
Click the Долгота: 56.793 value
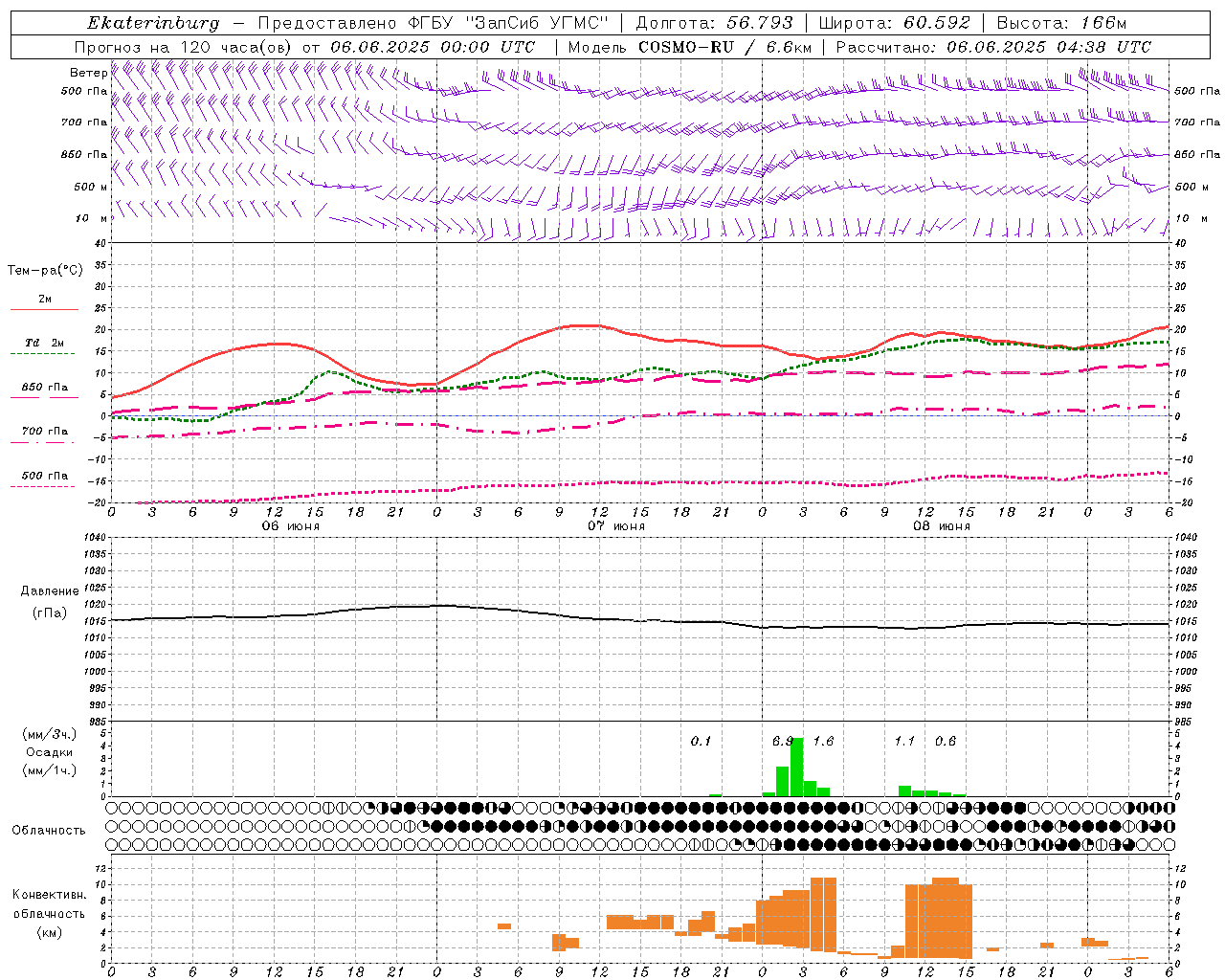[713, 22]
